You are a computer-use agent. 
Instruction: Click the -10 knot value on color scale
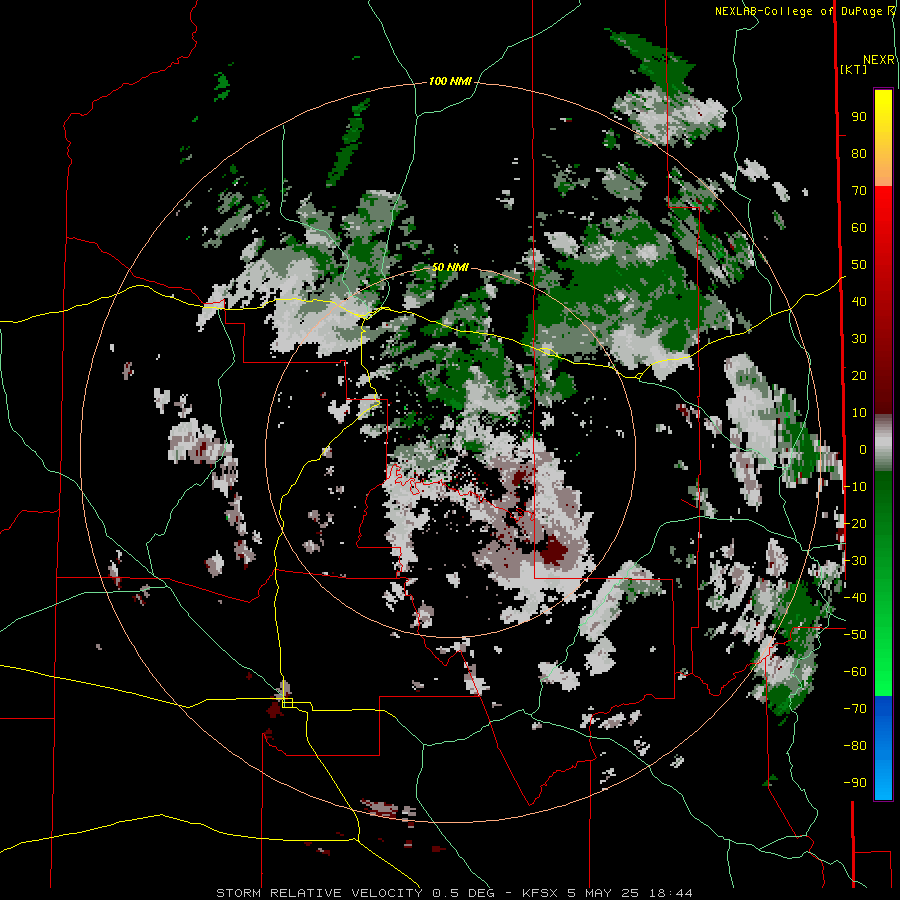(x=855, y=487)
